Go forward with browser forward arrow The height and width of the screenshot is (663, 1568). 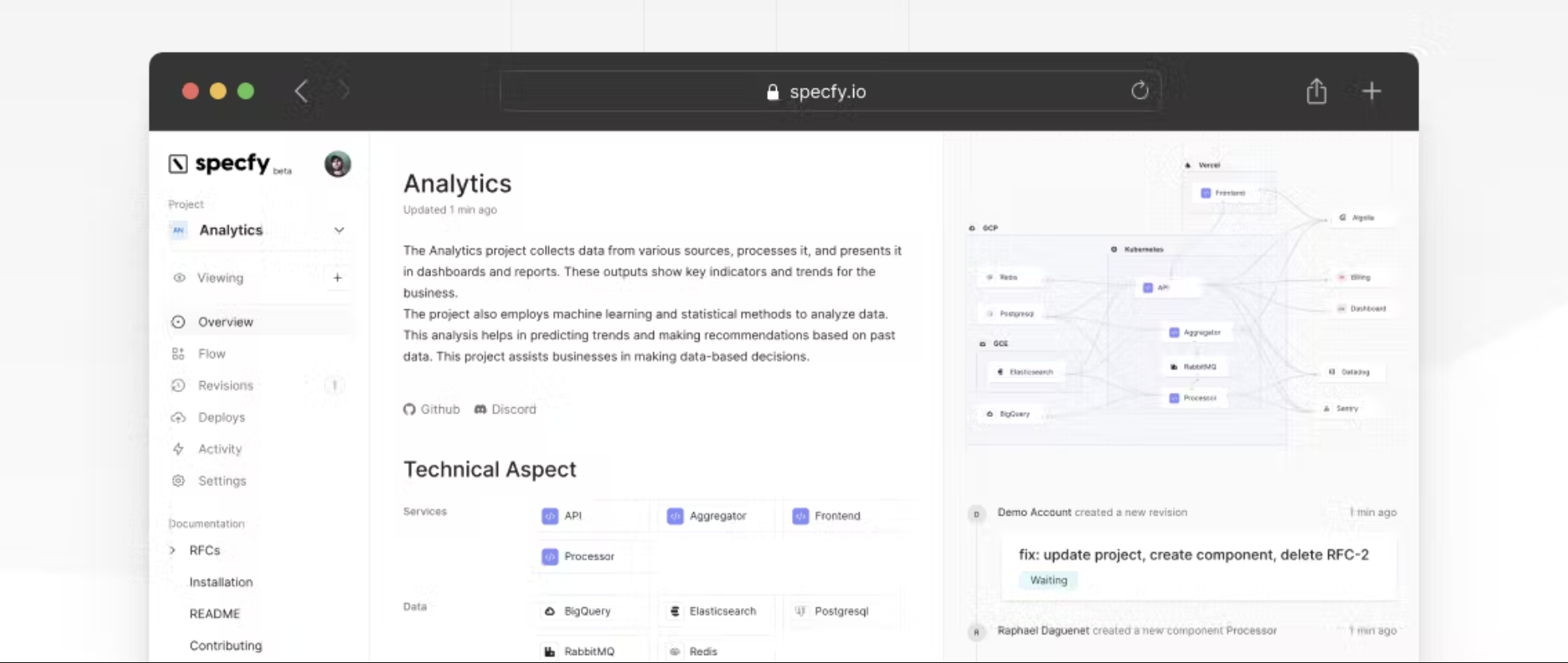[x=344, y=91]
